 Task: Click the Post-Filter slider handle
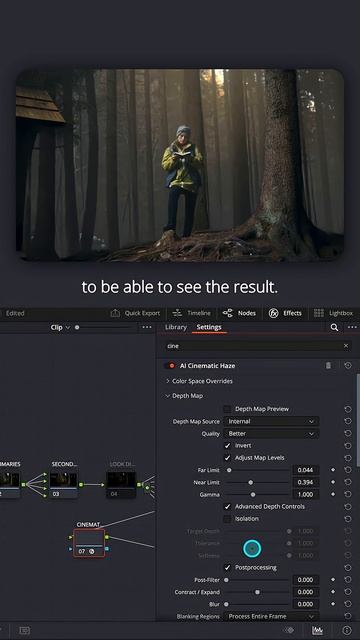[x=226, y=580]
